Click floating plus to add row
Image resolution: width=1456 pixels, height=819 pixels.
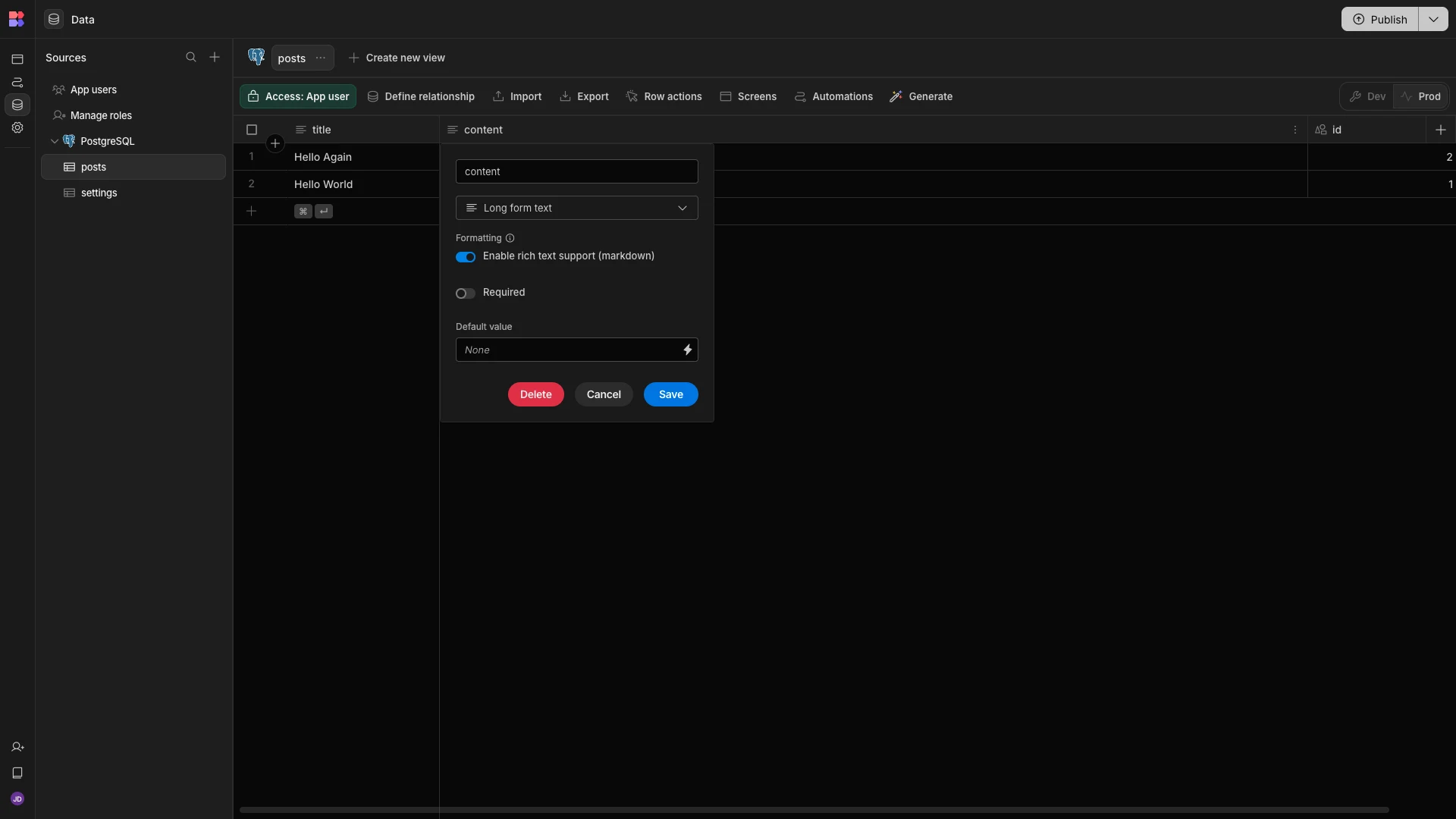click(x=275, y=143)
